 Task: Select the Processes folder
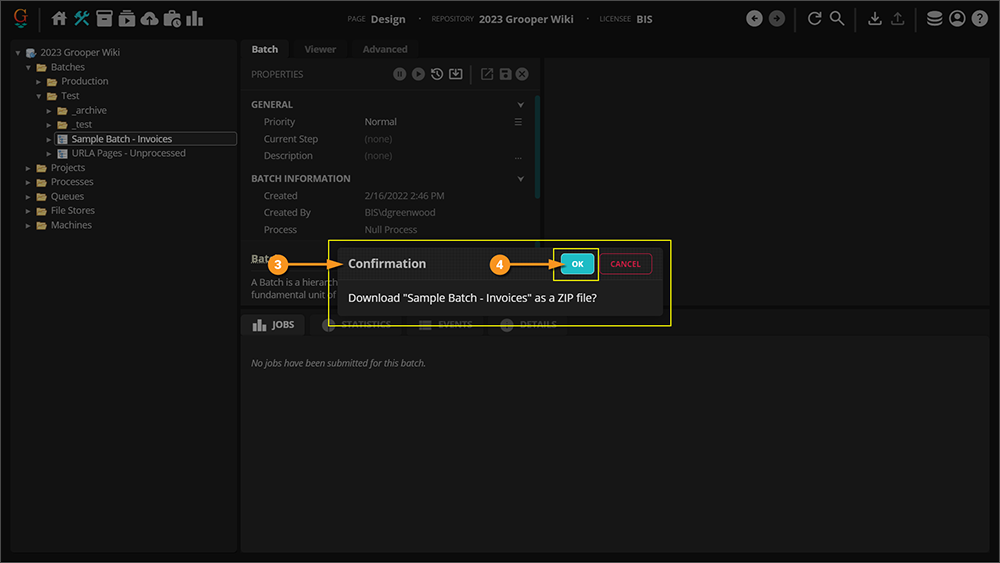[x=72, y=182]
